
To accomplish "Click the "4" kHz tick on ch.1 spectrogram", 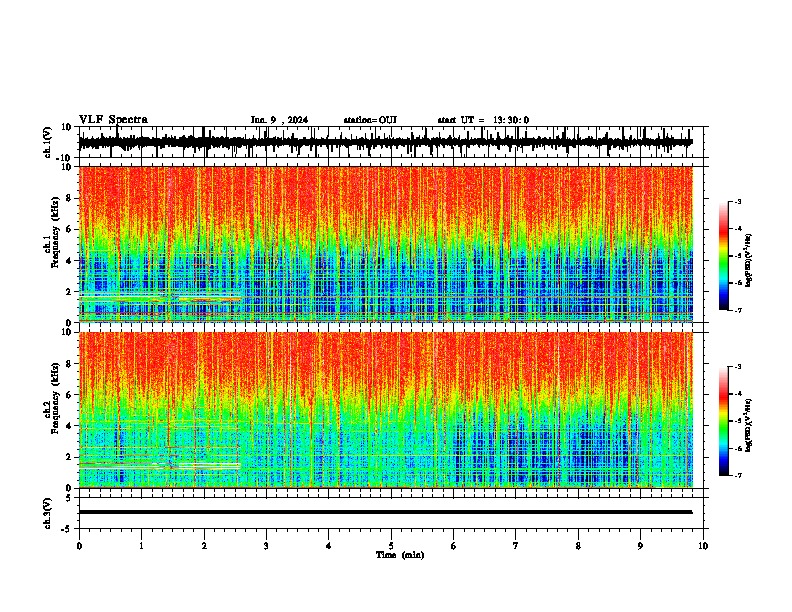I will click(x=69, y=261).
